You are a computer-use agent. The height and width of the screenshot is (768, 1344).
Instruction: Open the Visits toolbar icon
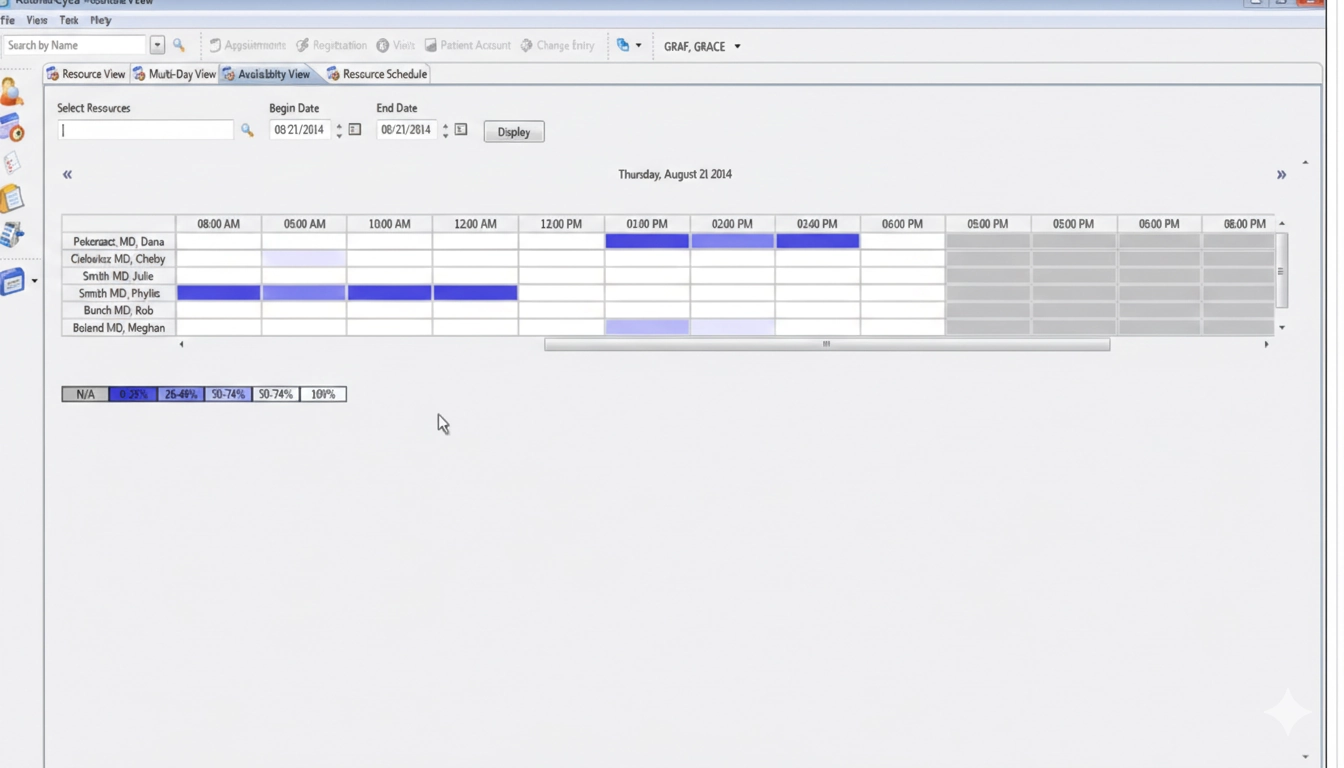pos(397,45)
